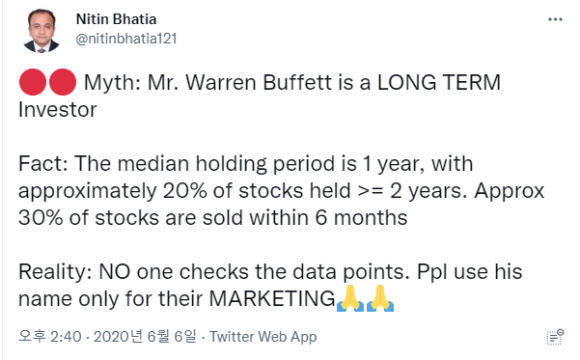Open the Twitter Web App source link
Image resolution: width=580 pixels, height=360 pixels.
tap(263, 337)
